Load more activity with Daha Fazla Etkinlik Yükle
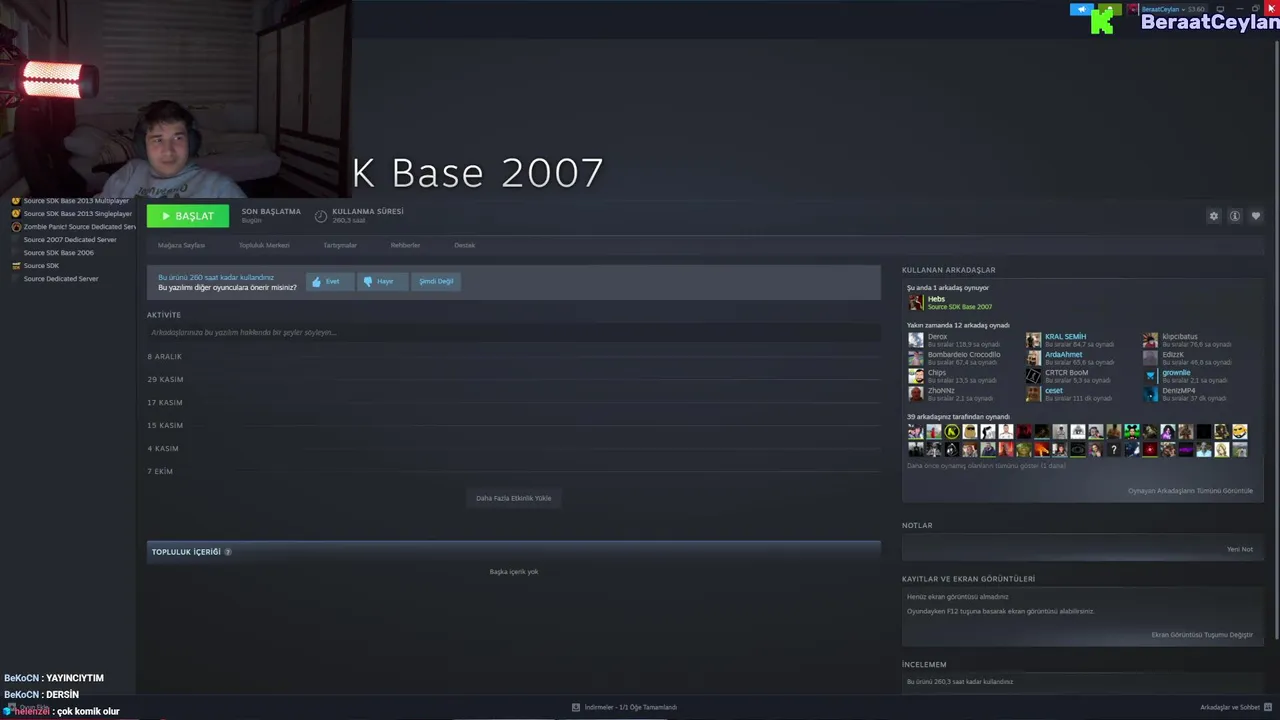This screenshot has width=1280, height=720. coord(514,498)
